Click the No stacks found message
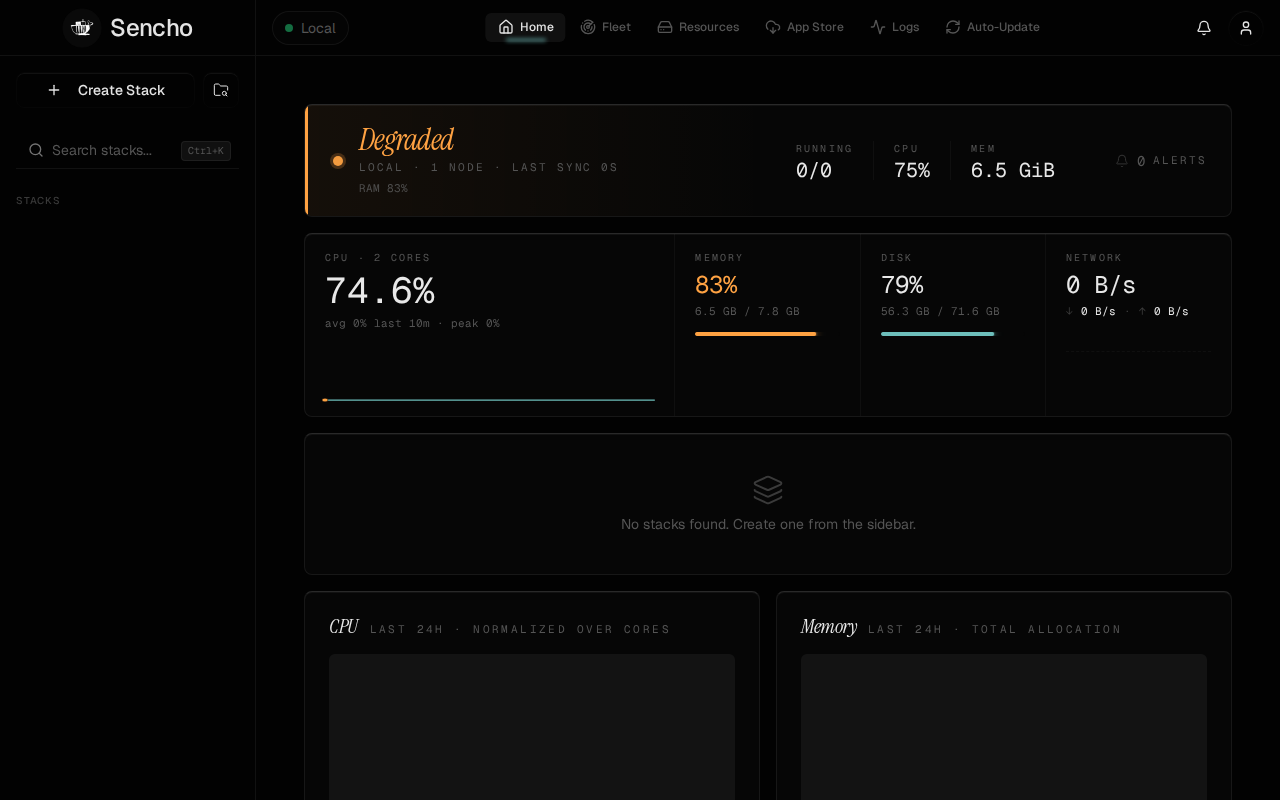The image size is (1280, 800). point(768,524)
